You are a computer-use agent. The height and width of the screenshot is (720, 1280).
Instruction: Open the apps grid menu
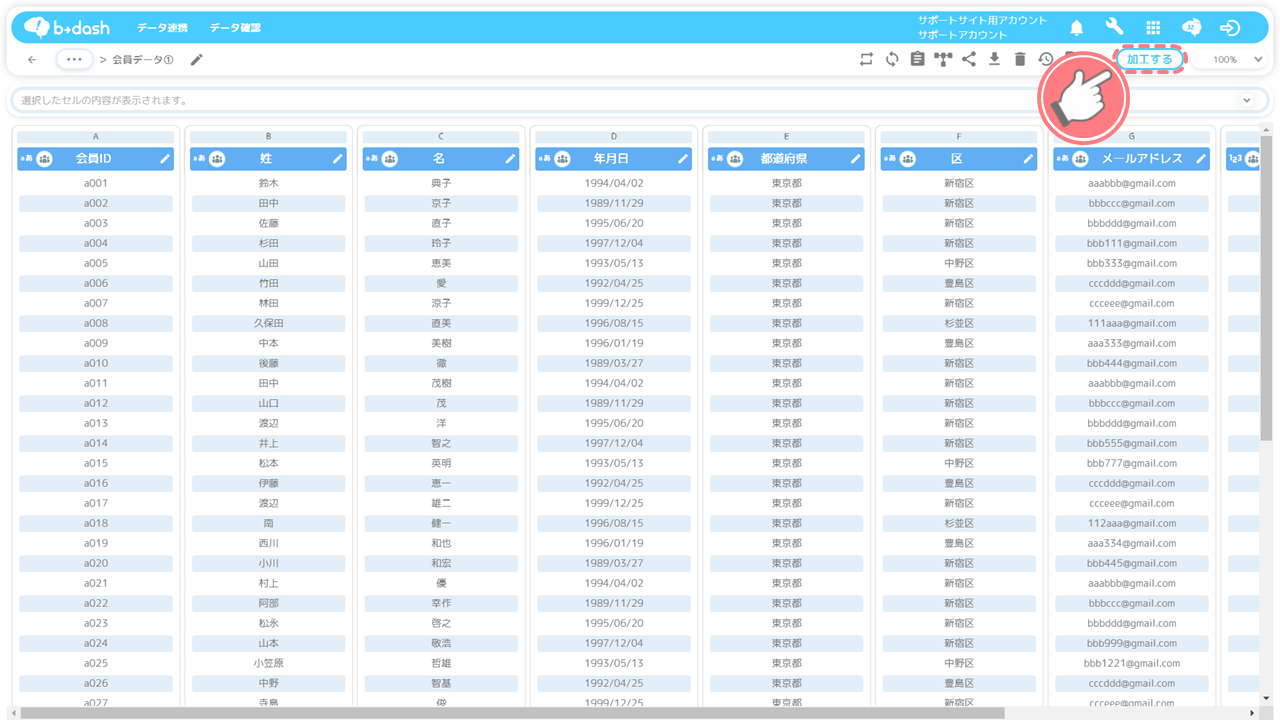click(x=1153, y=28)
